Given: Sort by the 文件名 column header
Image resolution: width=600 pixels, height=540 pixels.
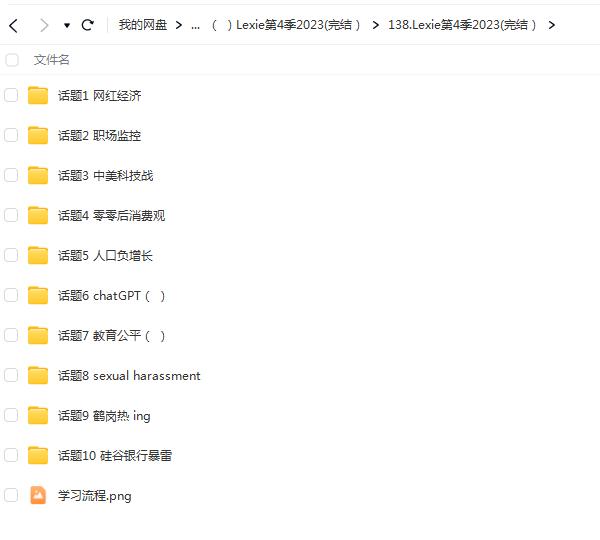Looking at the screenshot, I should (51, 60).
